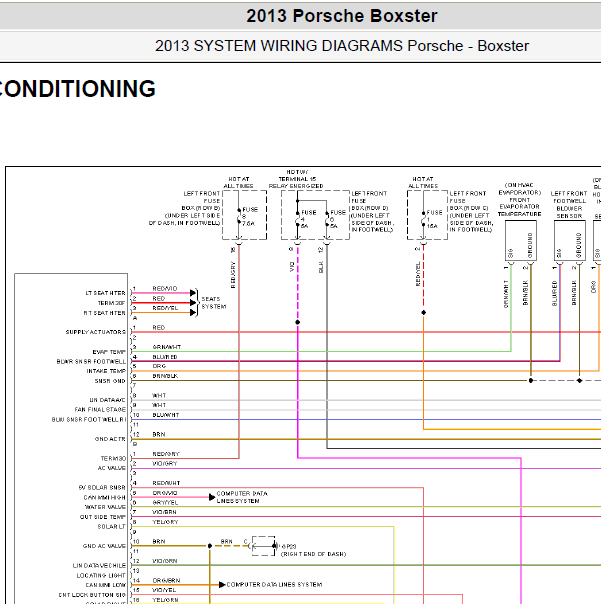Select the 'WATER VALVE' pin label
601x604 pixels.
(105, 507)
